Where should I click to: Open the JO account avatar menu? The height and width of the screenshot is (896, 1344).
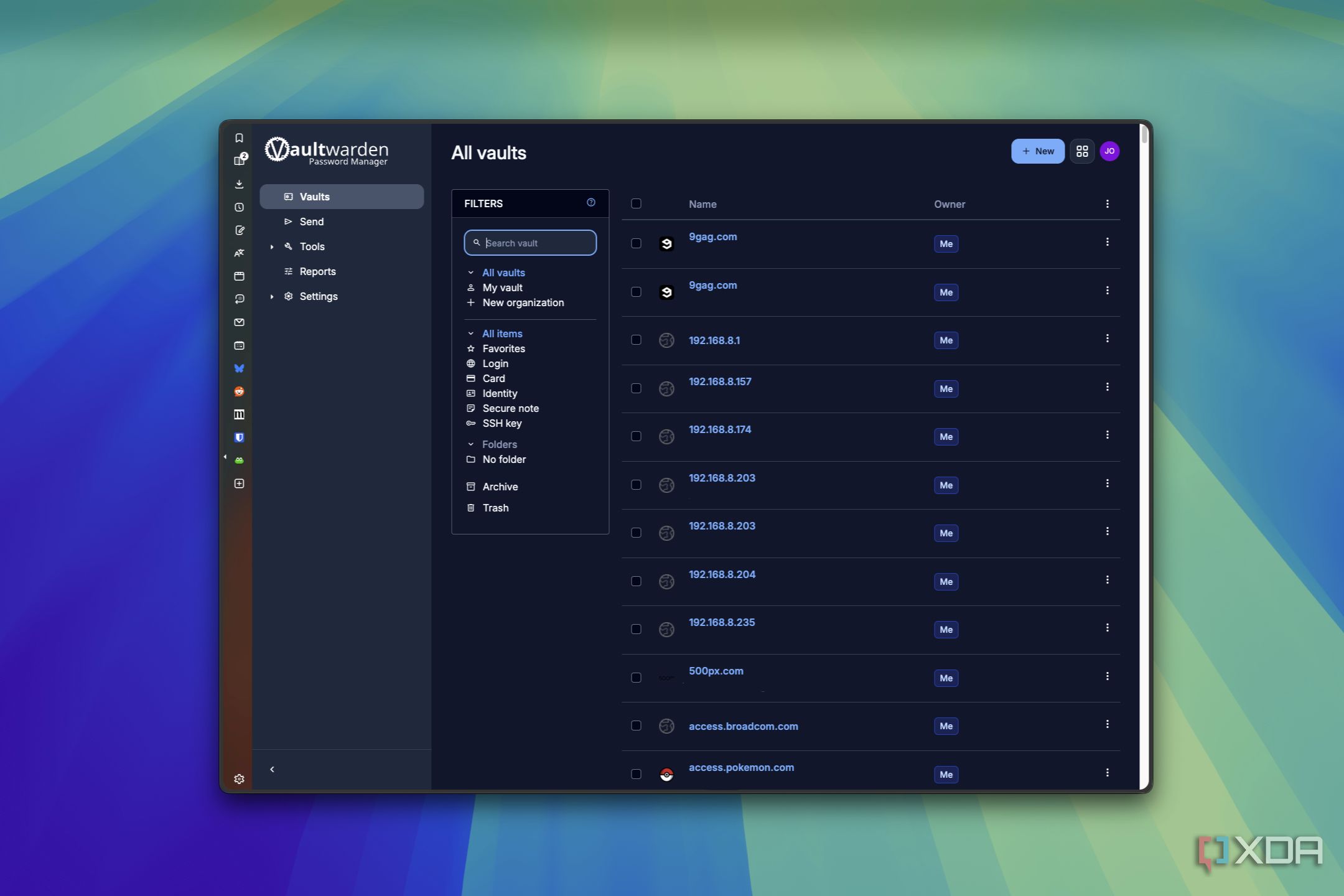[1109, 151]
